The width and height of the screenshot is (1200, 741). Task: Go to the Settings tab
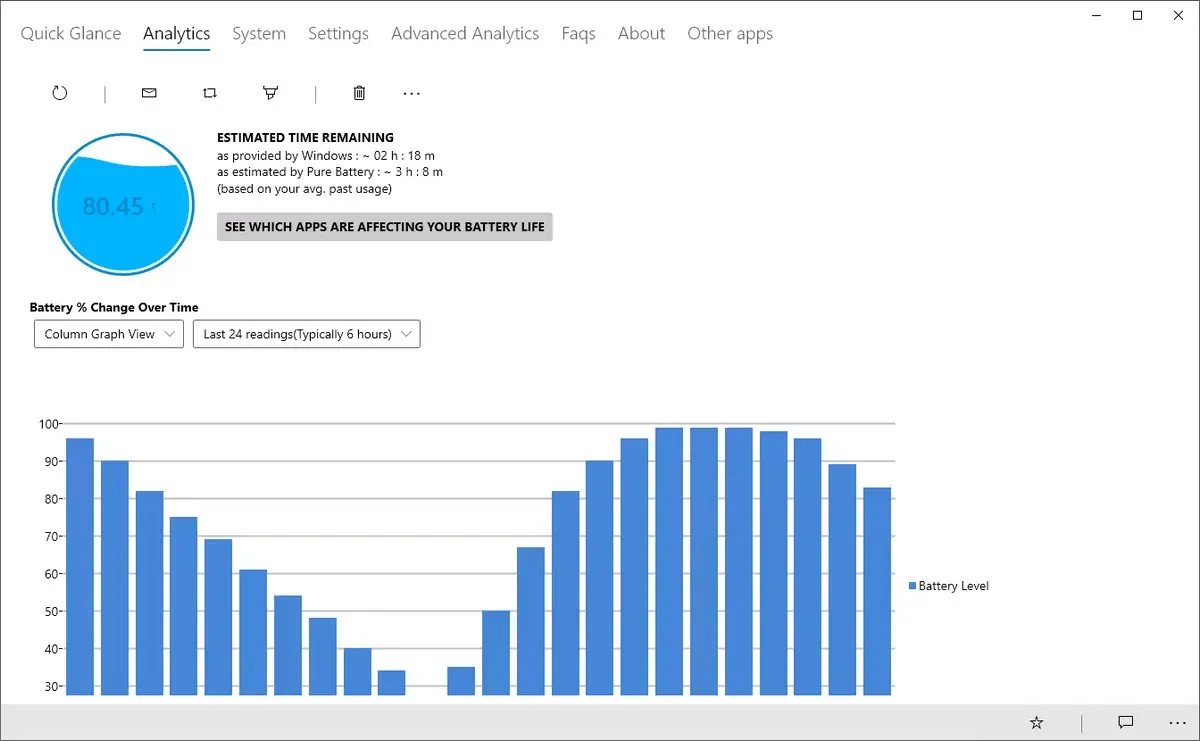pyautogui.click(x=338, y=33)
